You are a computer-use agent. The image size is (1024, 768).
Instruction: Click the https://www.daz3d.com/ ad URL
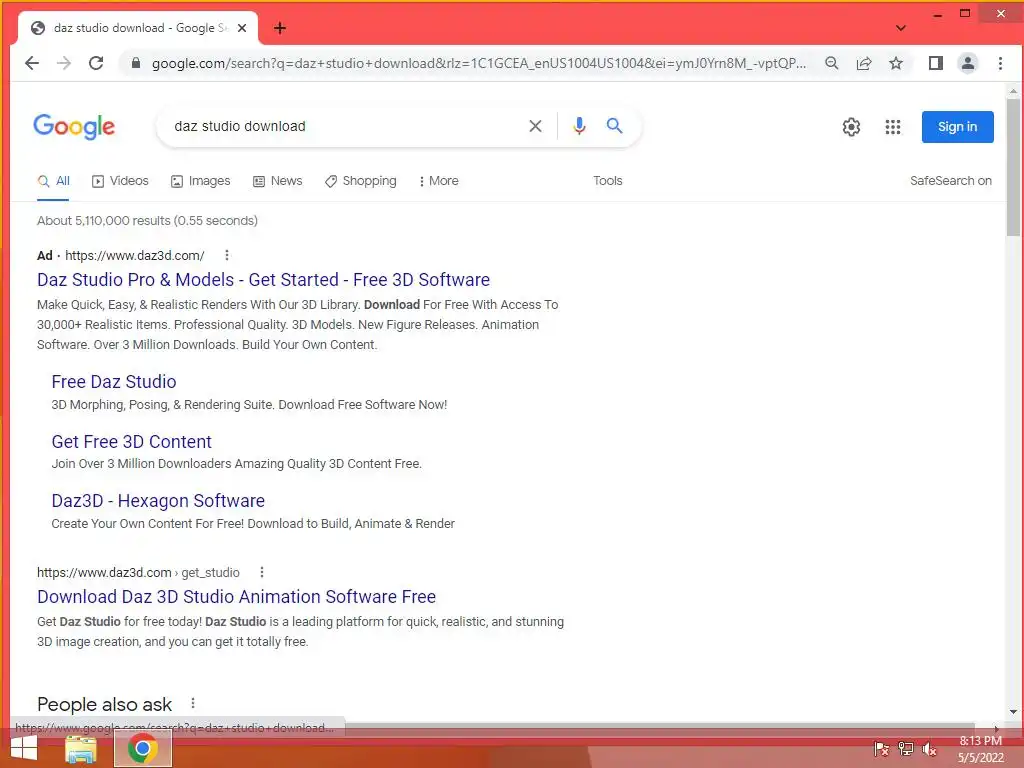pyautogui.click(x=135, y=255)
